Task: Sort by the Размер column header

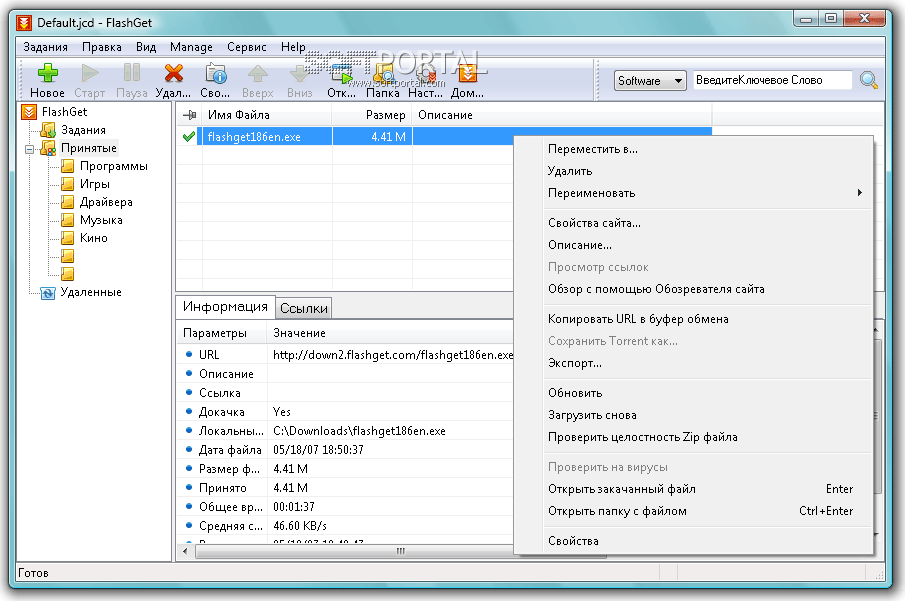Action: [372, 115]
